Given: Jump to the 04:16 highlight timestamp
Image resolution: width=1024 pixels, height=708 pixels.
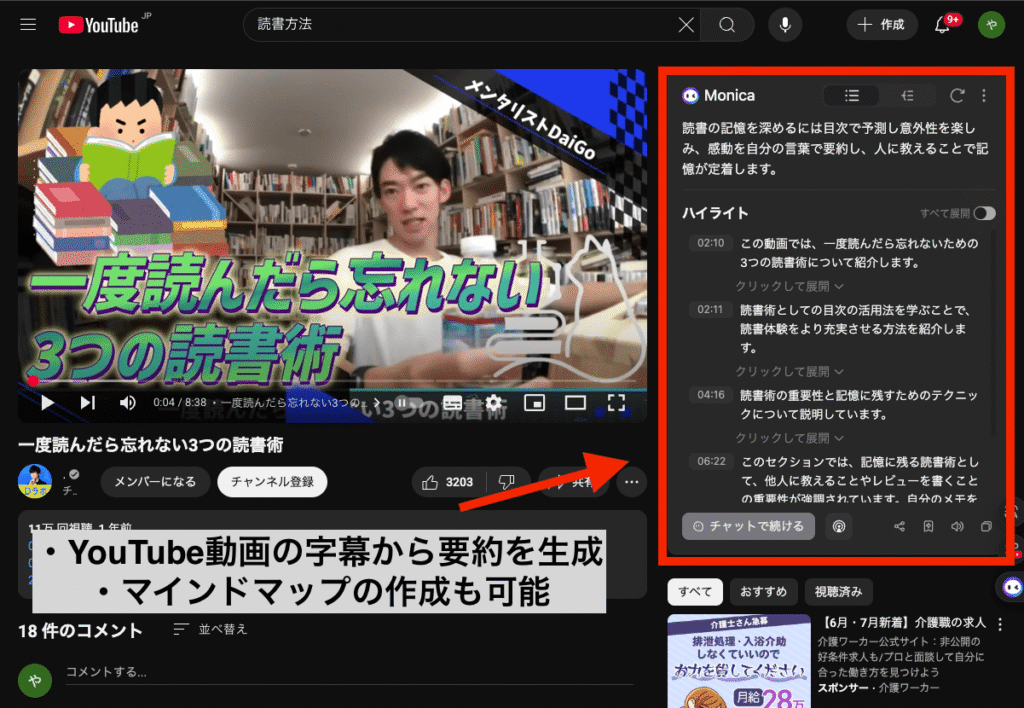Looking at the screenshot, I should 711,394.
